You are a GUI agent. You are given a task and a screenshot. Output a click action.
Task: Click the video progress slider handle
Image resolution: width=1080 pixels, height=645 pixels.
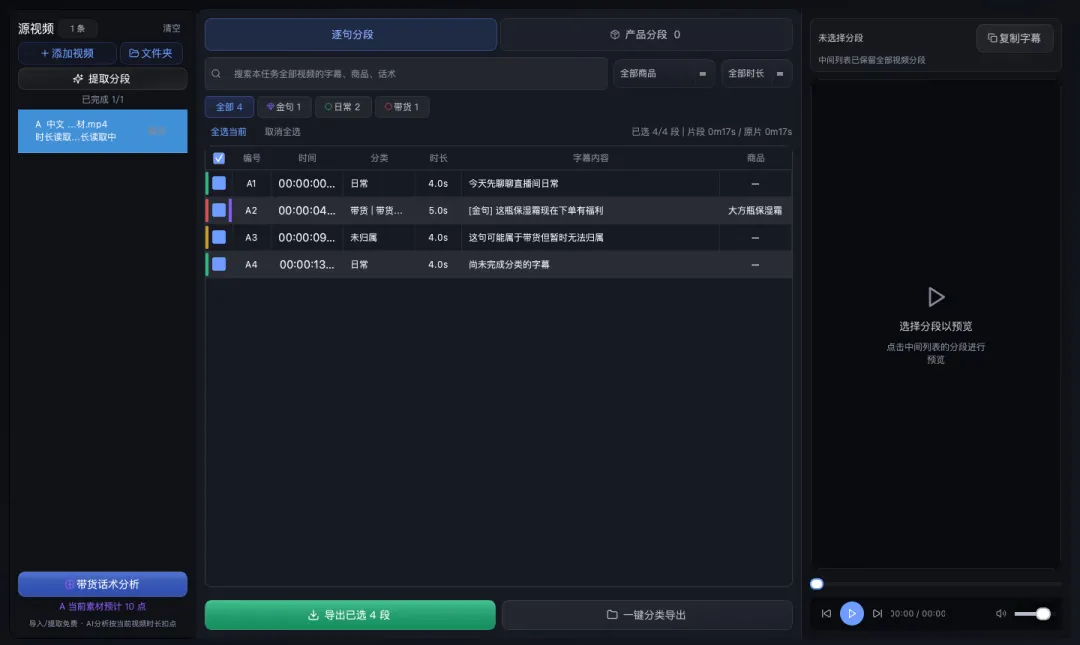[x=817, y=584]
